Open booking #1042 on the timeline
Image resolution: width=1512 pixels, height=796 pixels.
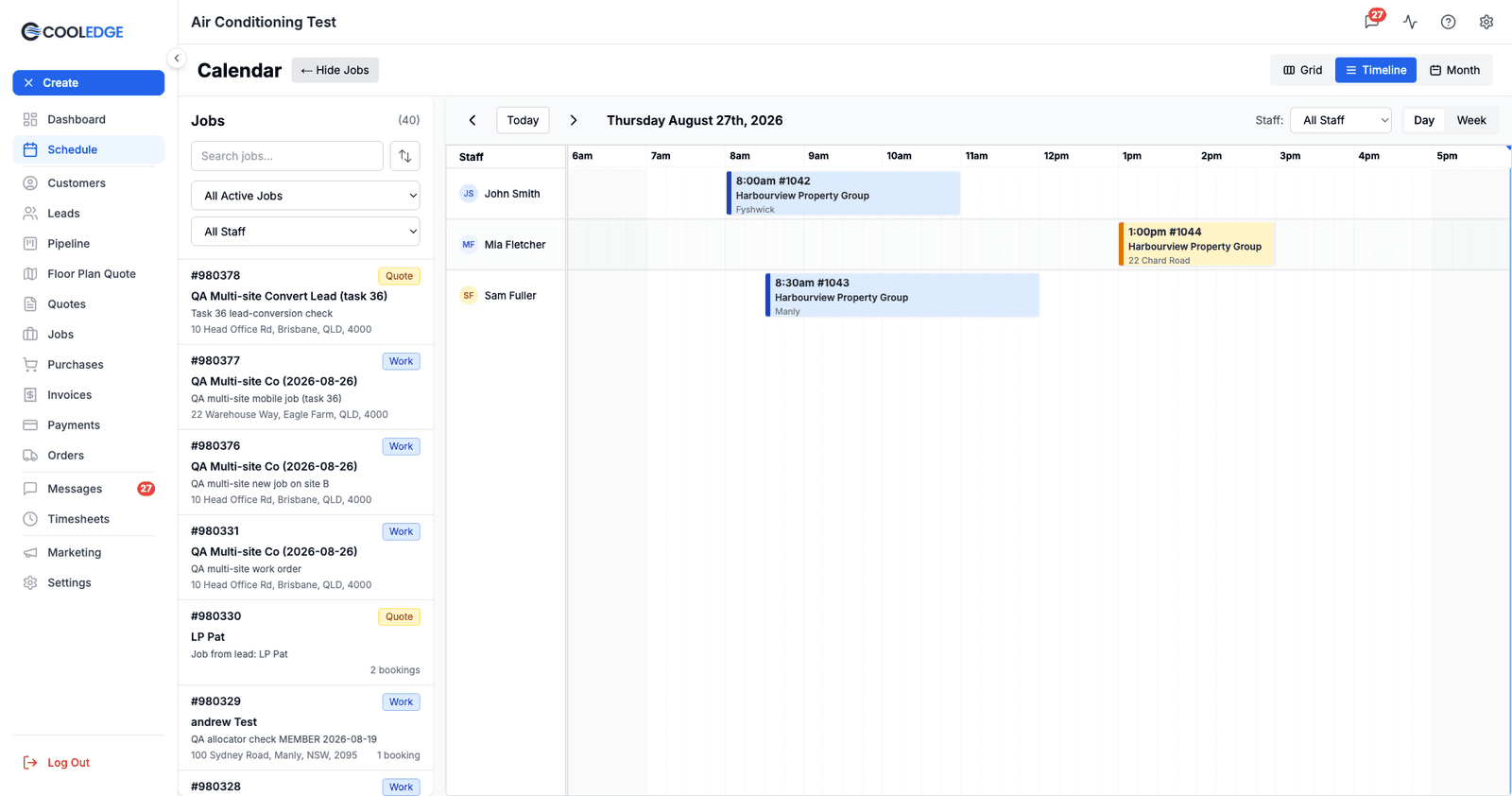(844, 194)
